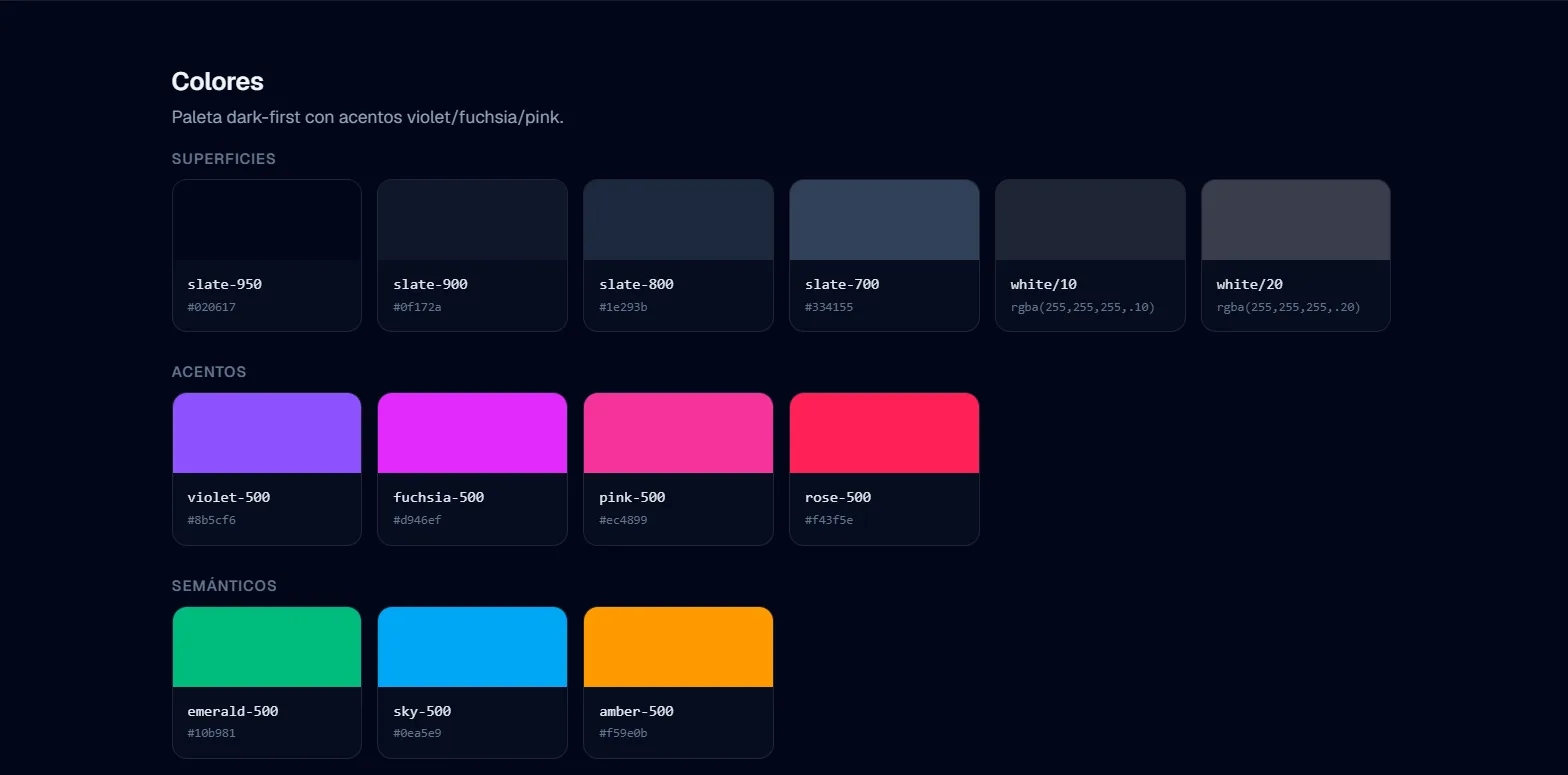Select the "slate-700" name text

(843, 284)
